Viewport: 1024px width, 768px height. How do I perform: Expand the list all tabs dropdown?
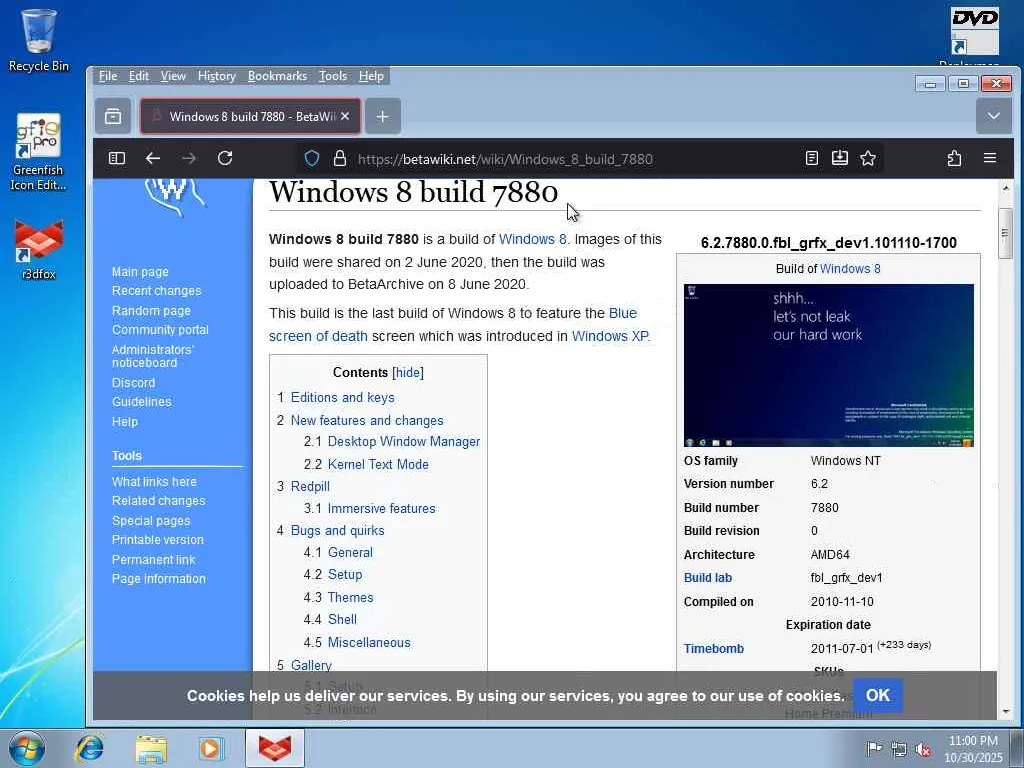pos(993,116)
